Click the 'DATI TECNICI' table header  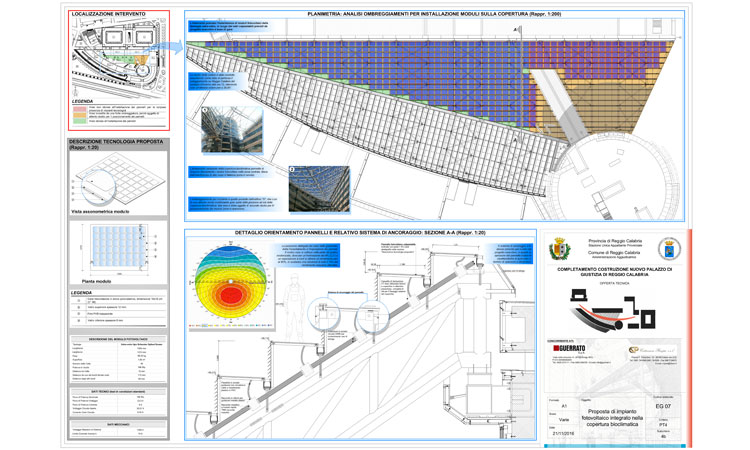(x=119, y=392)
